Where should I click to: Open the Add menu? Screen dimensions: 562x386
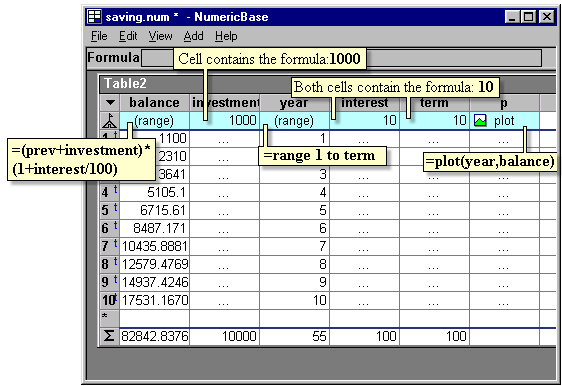(x=193, y=36)
